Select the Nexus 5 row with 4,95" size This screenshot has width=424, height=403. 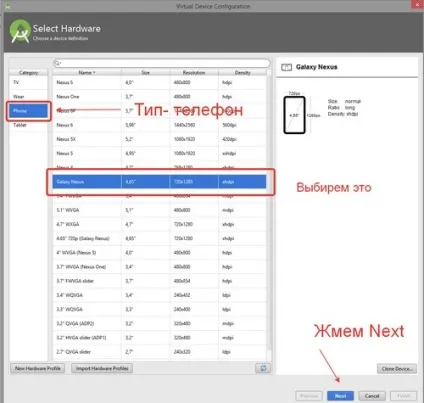(159, 153)
